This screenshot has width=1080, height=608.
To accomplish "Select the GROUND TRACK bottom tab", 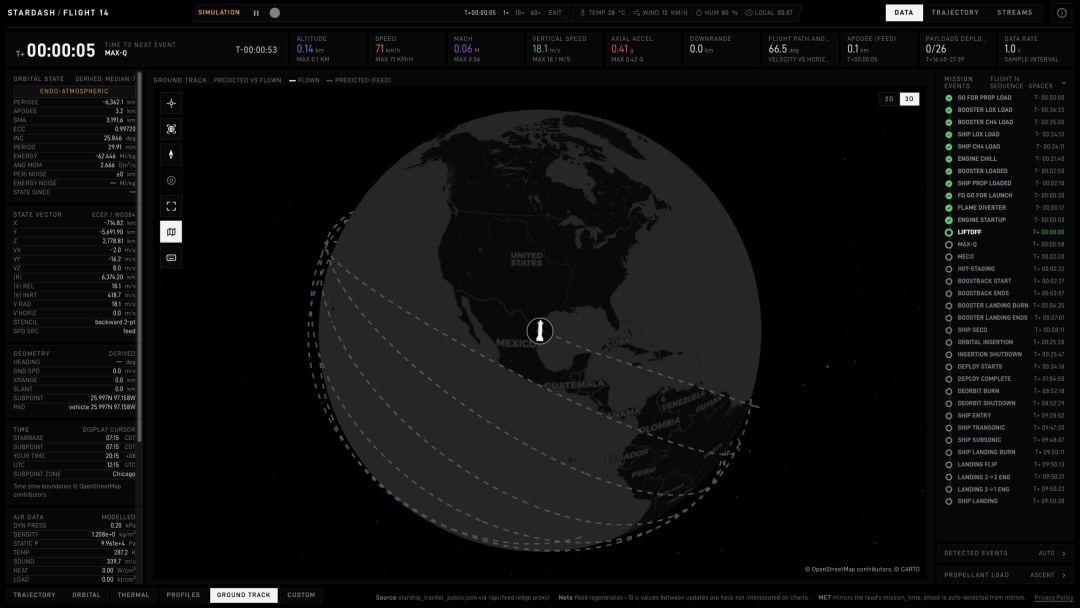I will coord(244,595).
